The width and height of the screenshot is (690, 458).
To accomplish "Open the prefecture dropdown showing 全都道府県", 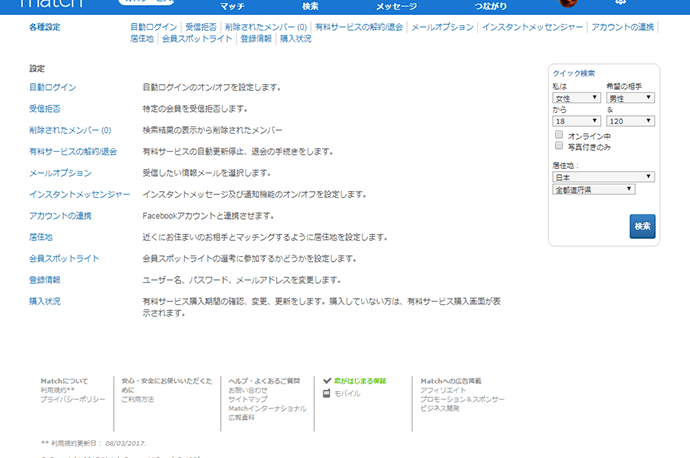I will coord(594,190).
